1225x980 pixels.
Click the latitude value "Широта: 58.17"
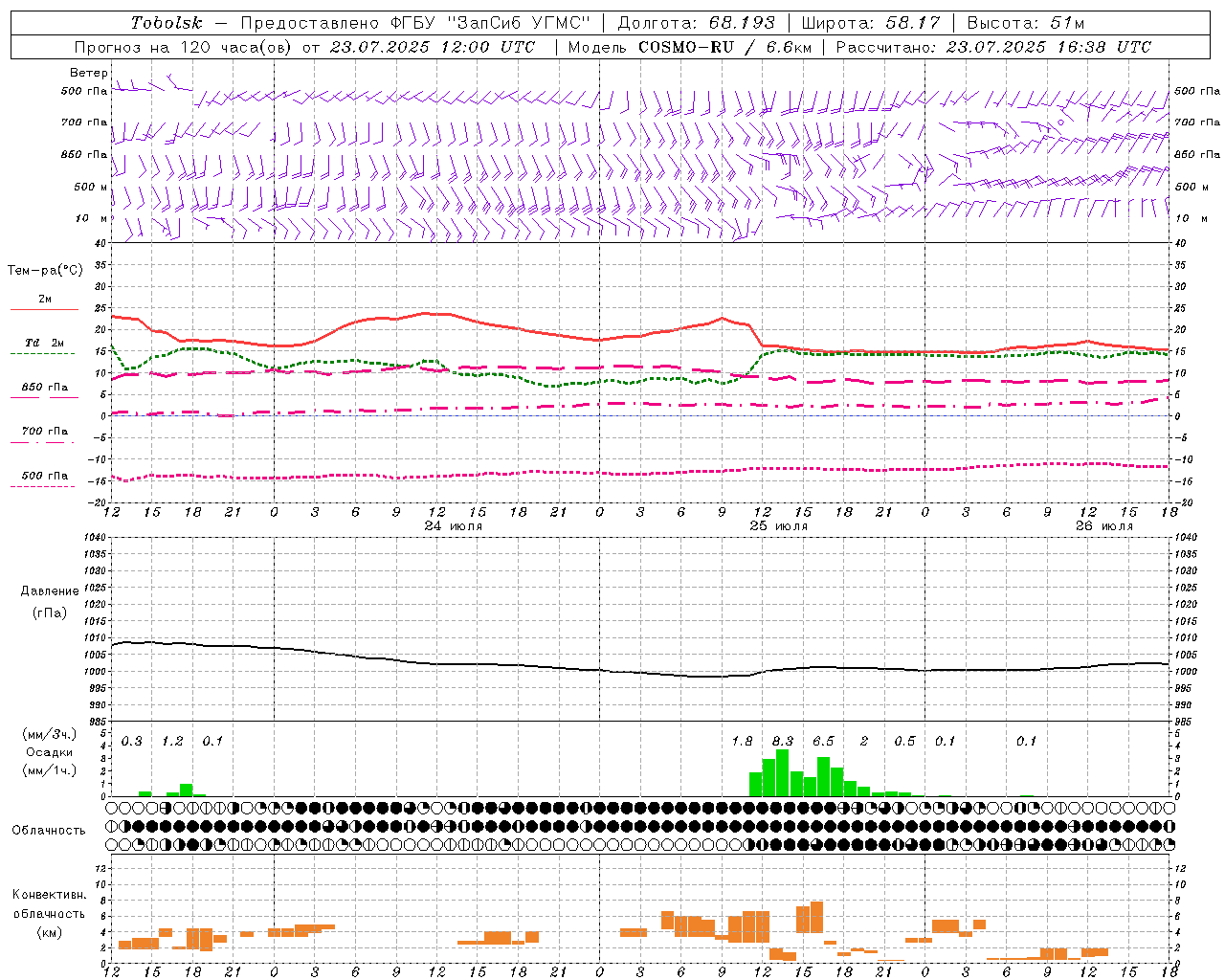[871, 23]
